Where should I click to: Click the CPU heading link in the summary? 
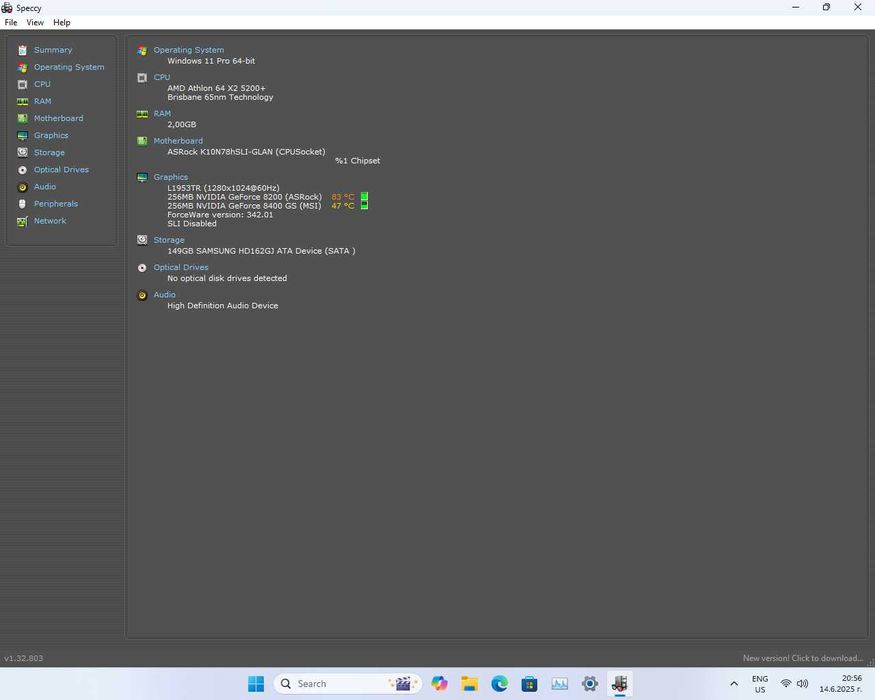coord(162,77)
